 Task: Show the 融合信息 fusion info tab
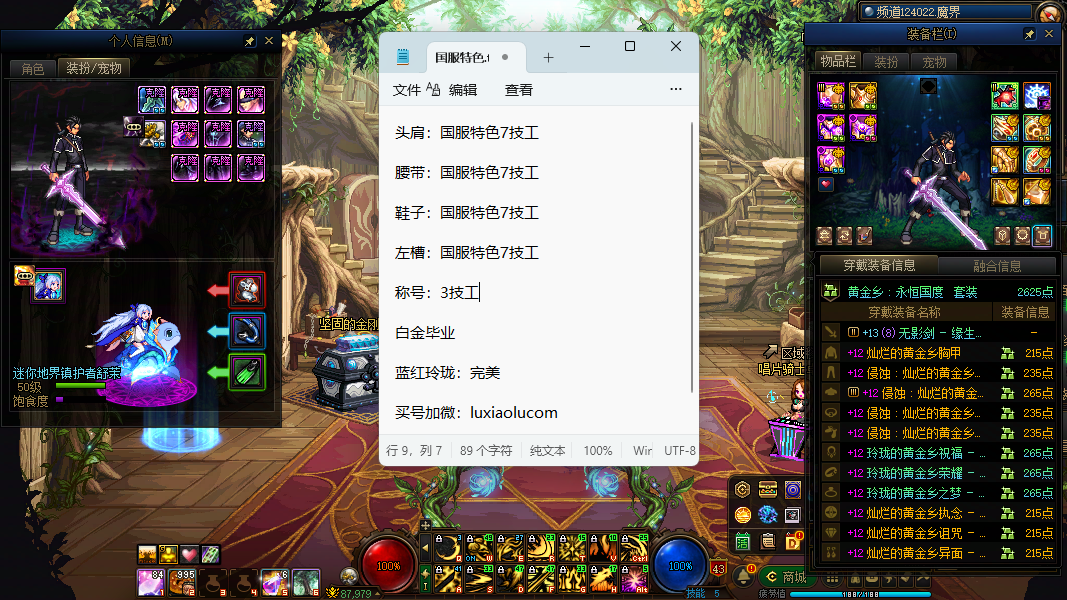997,266
